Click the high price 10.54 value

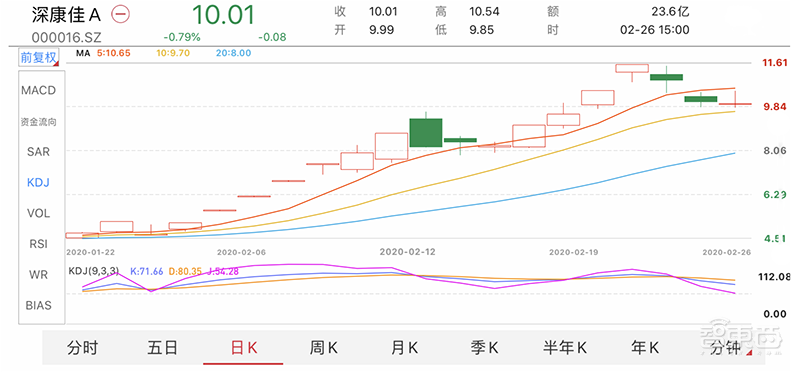tap(484, 11)
